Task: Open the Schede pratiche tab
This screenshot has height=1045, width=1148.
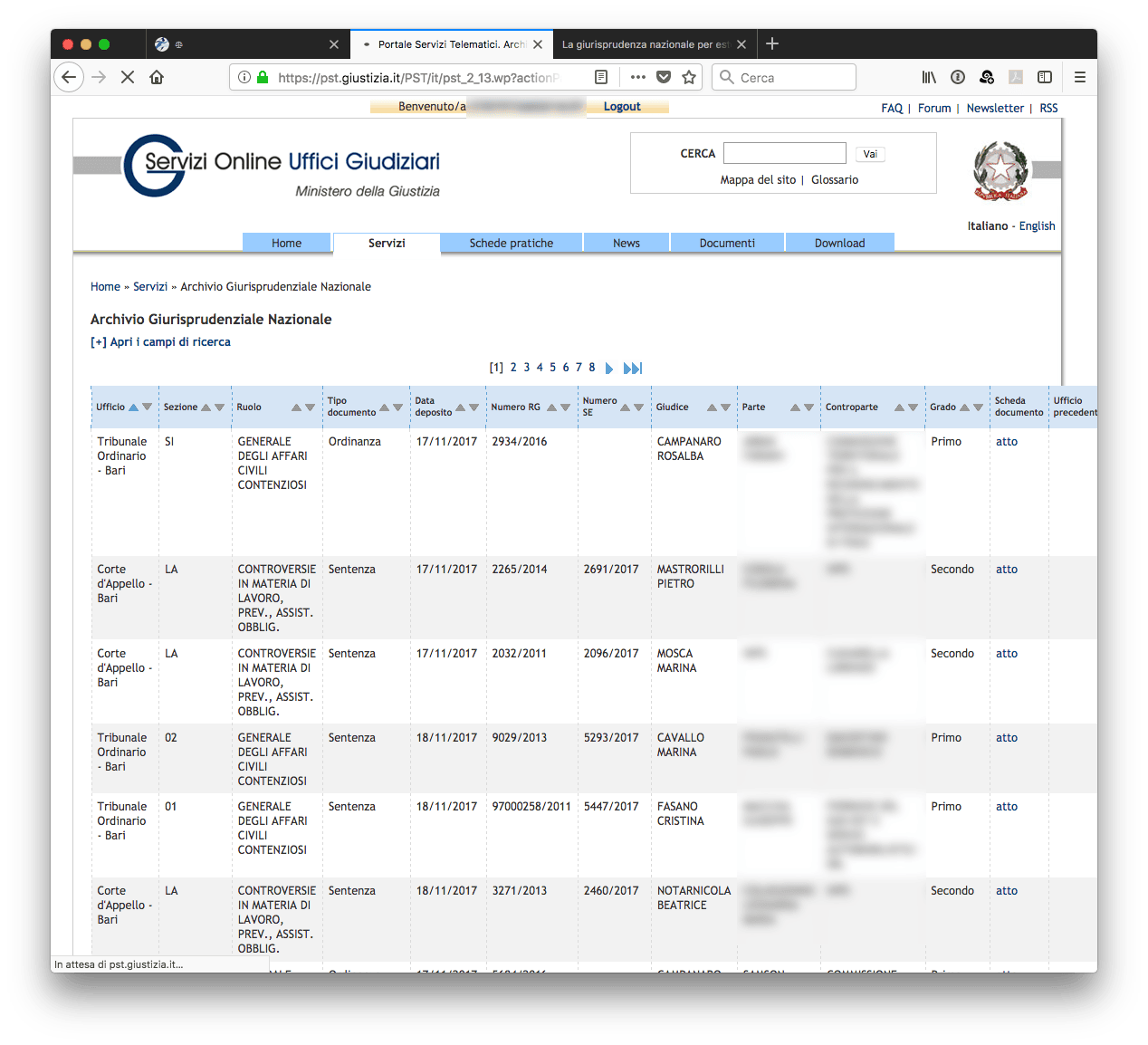Action: [x=512, y=243]
